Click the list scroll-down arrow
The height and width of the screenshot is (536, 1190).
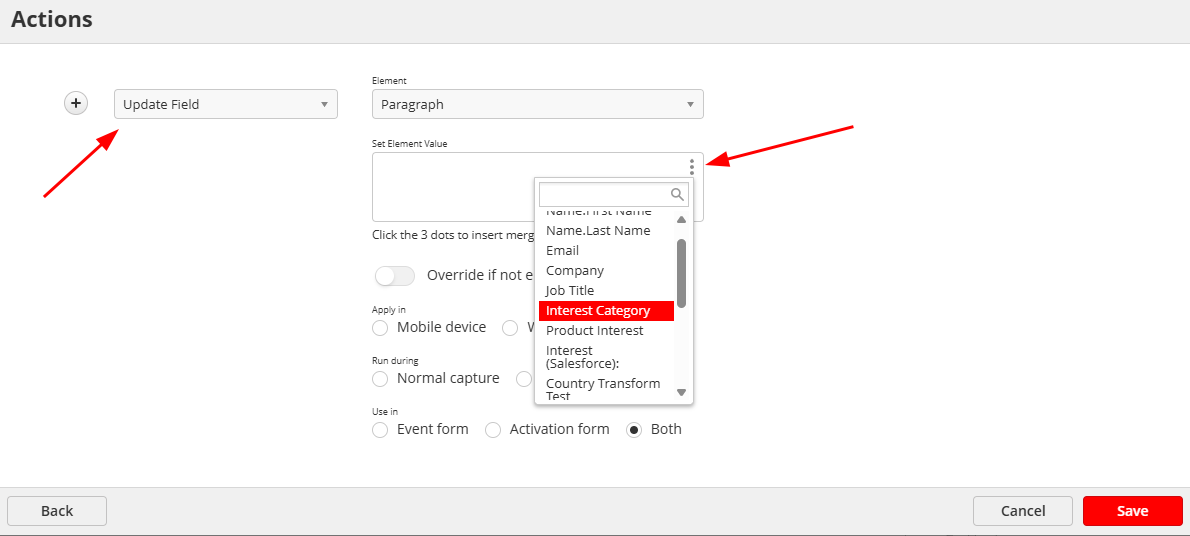(x=681, y=393)
